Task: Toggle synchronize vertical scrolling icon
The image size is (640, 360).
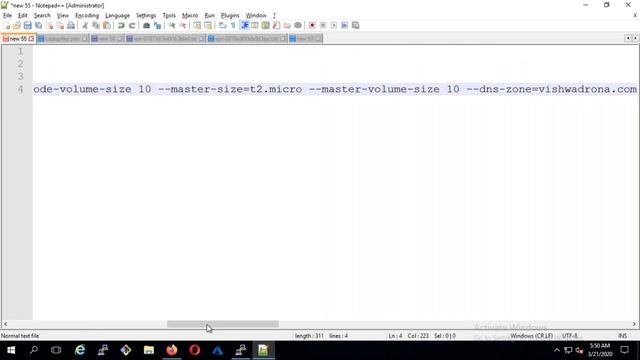Action: pos(197,25)
